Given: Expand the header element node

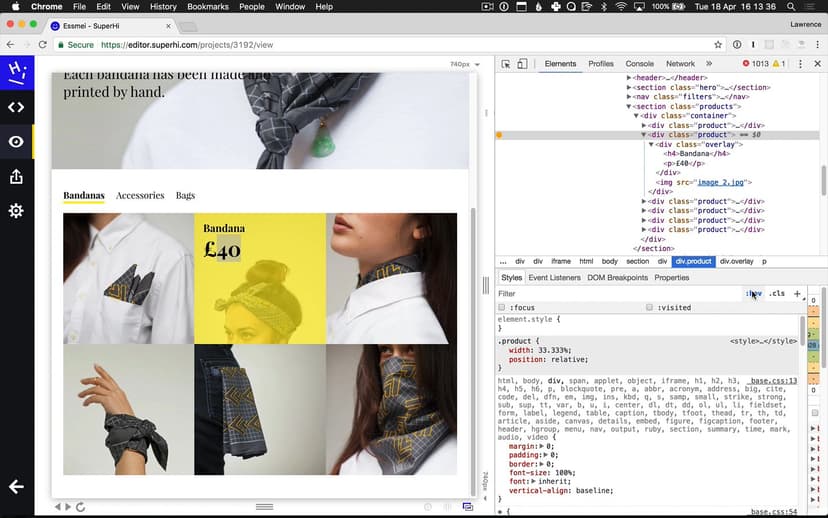Looking at the screenshot, I should pyautogui.click(x=629, y=78).
